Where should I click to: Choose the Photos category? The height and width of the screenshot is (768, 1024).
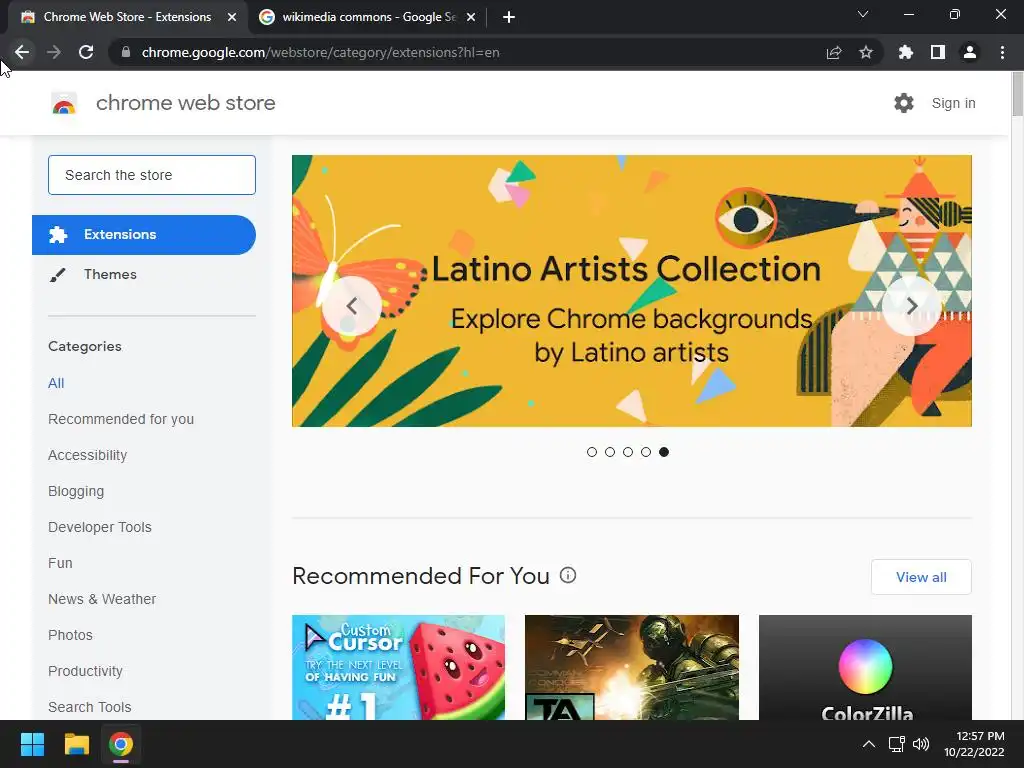[x=71, y=635]
